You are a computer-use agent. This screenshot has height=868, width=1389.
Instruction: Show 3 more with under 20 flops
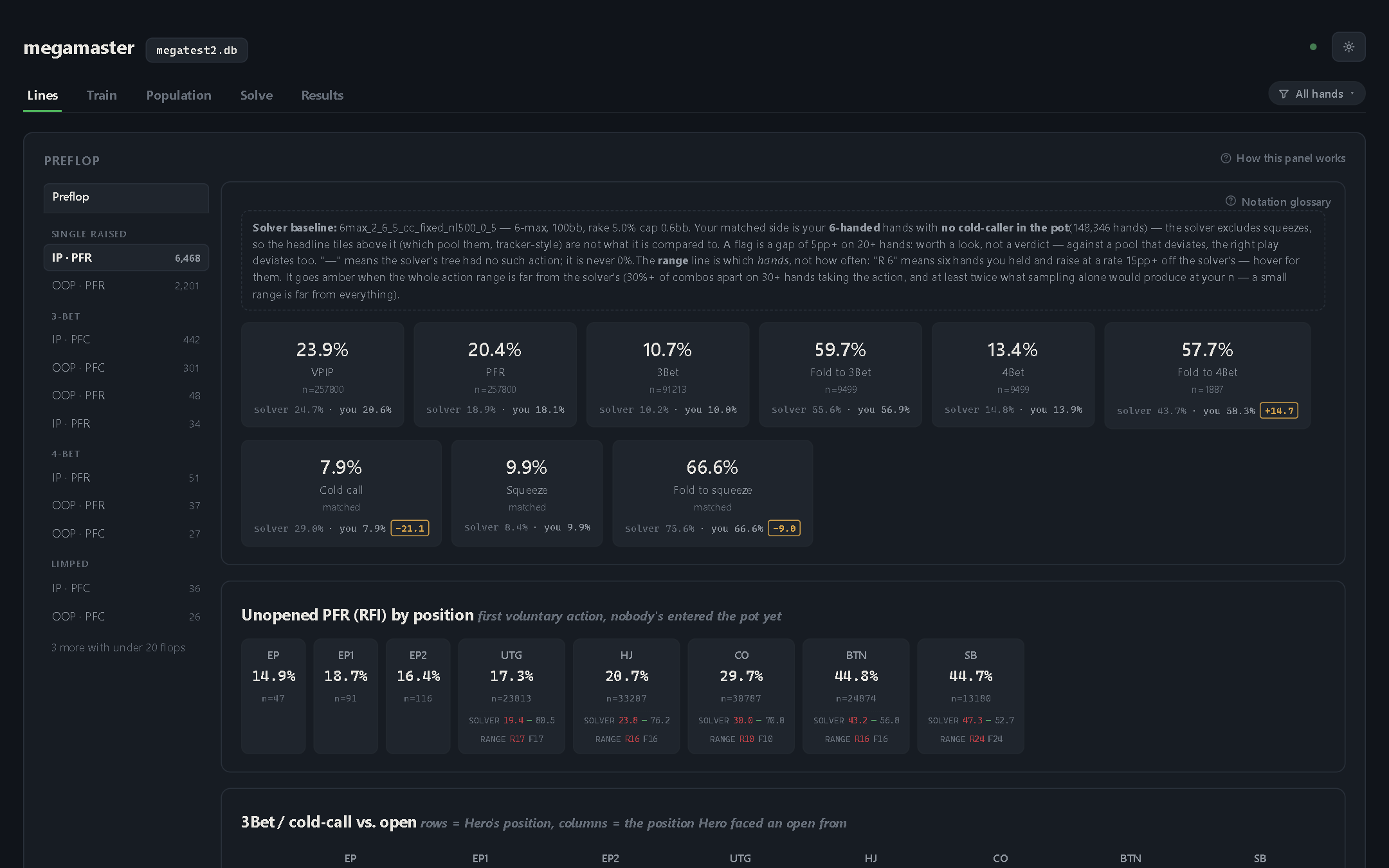[x=118, y=647]
